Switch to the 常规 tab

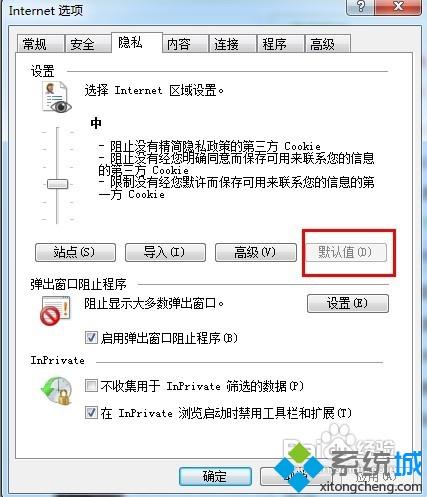tap(40, 44)
